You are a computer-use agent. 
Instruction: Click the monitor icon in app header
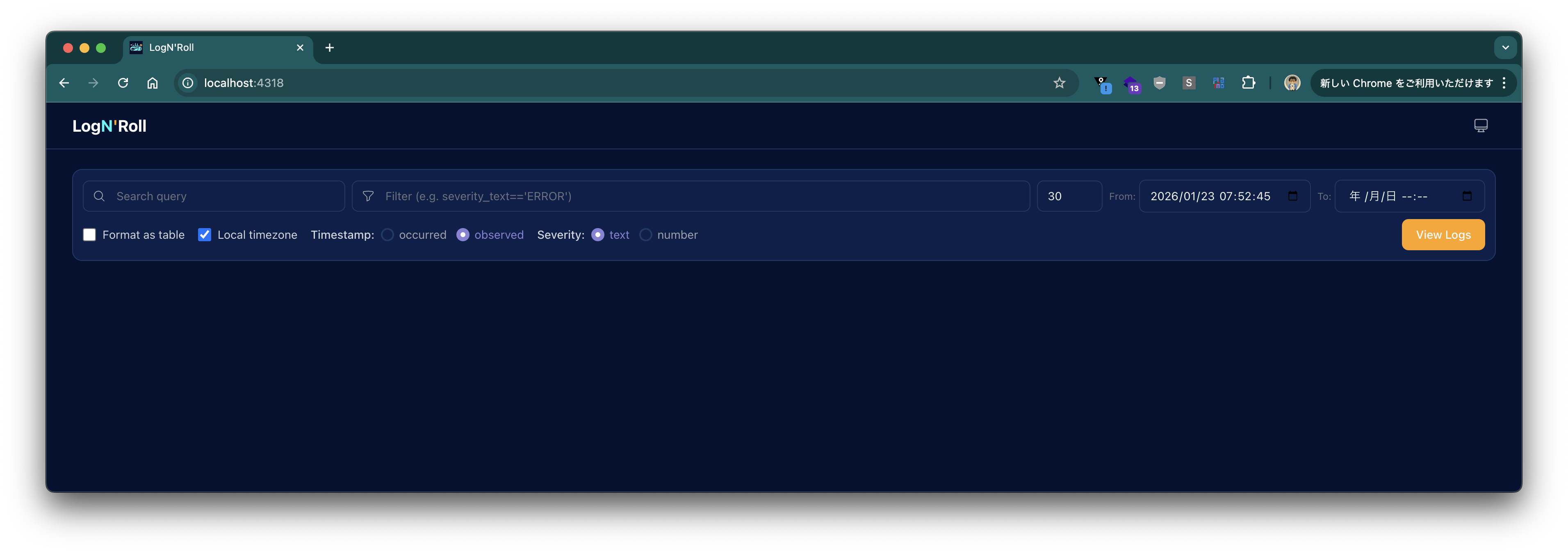[x=1480, y=126]
